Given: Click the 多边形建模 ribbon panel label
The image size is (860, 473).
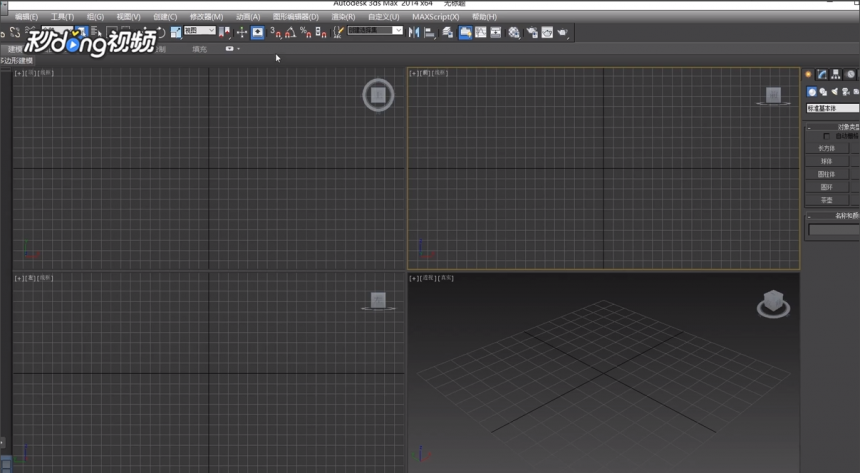Looking at the screenshot, I should 18,60.
